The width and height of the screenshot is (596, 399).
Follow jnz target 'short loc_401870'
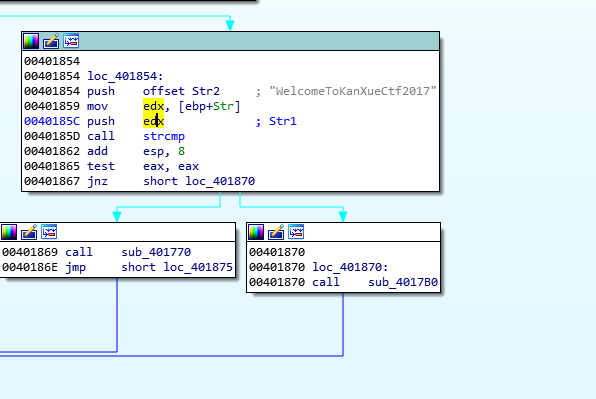(199, 181)
